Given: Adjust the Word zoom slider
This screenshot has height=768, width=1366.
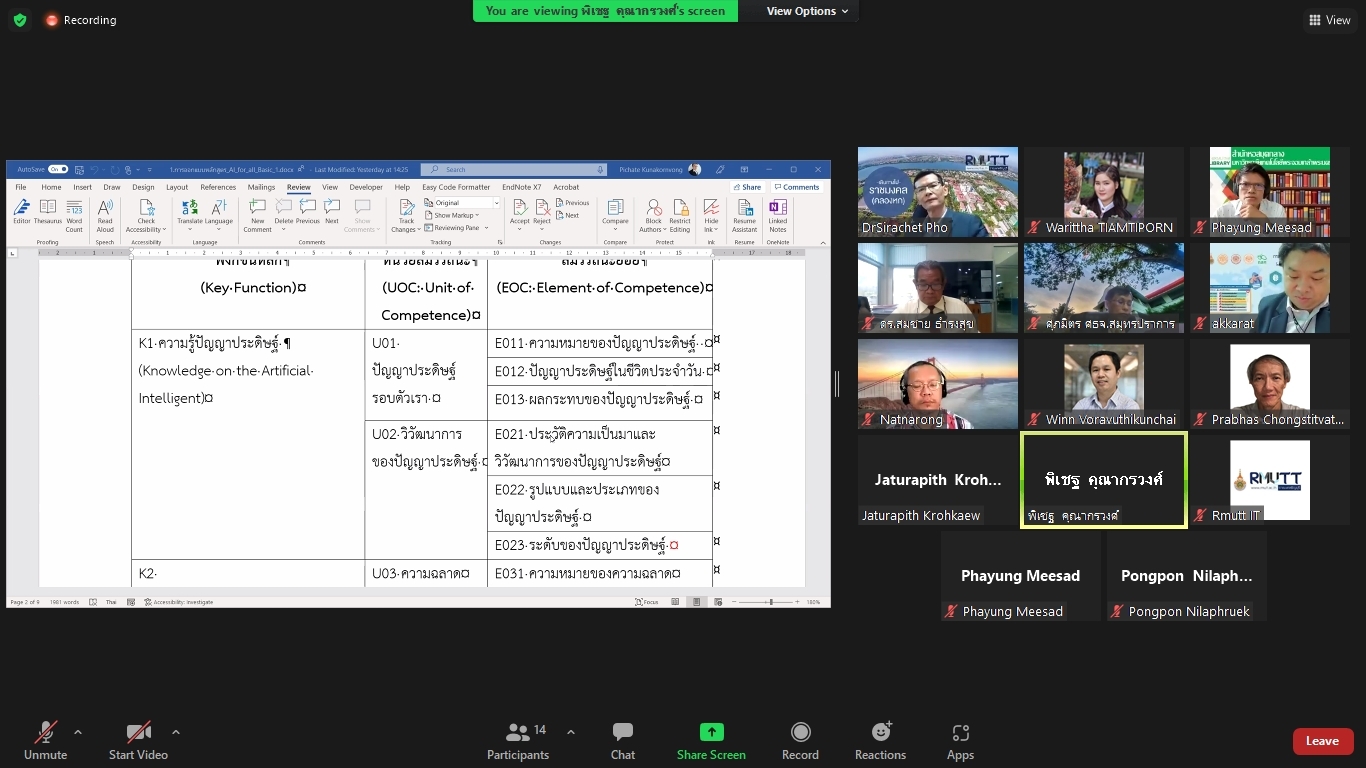Looking at the screenshot, I should point(770,602).
